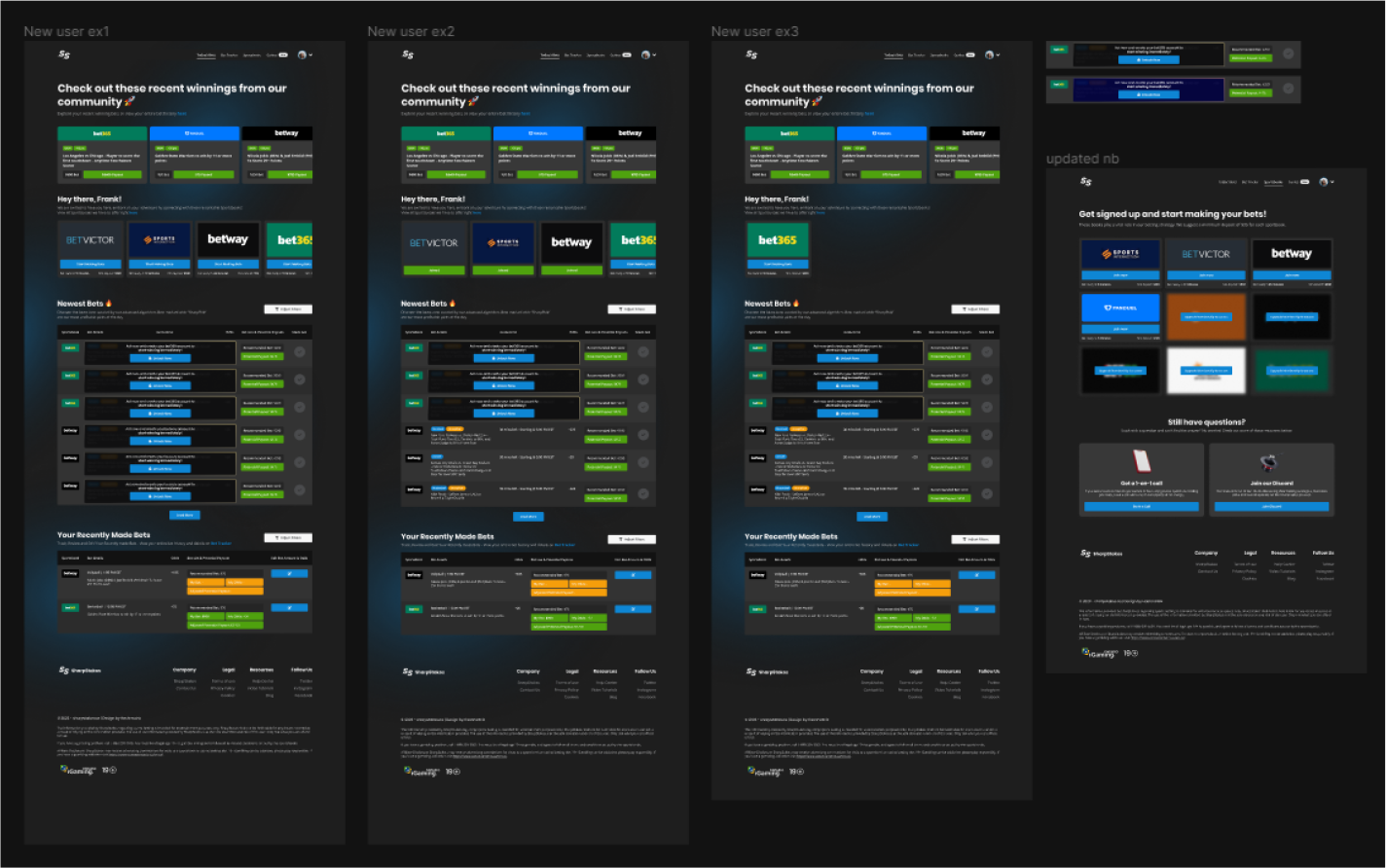This screenshot has height=868, width=1386.
Task: Click the FanDuel sportsbook thumbnail in updated nb
Action: 1120,307
